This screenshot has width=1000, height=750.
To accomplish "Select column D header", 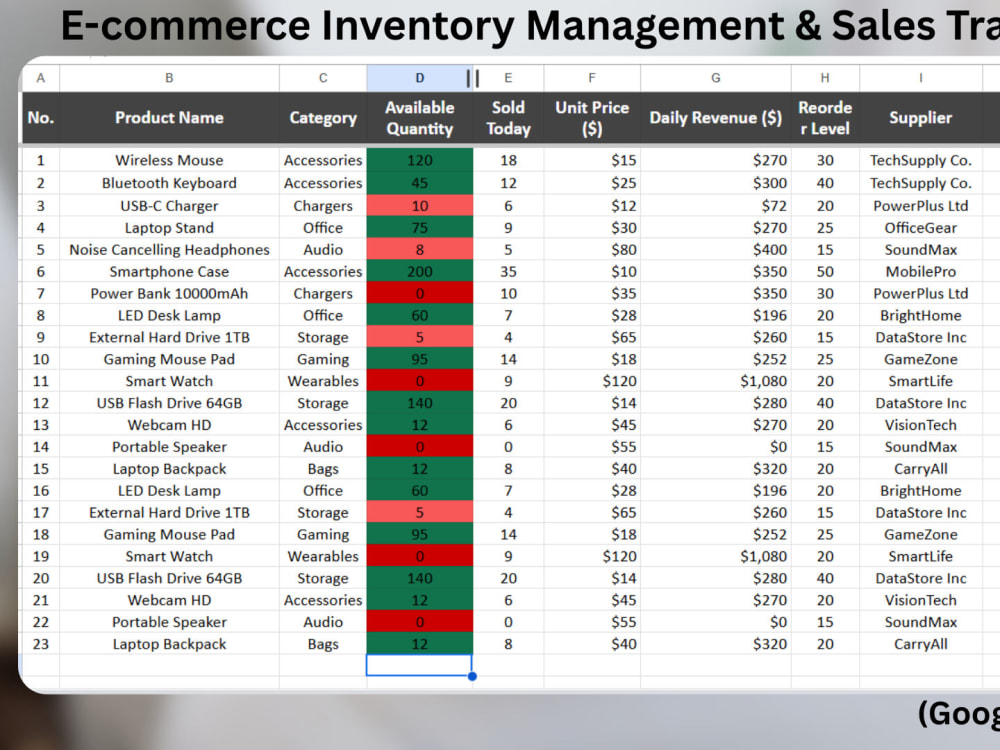I will 420,78.
